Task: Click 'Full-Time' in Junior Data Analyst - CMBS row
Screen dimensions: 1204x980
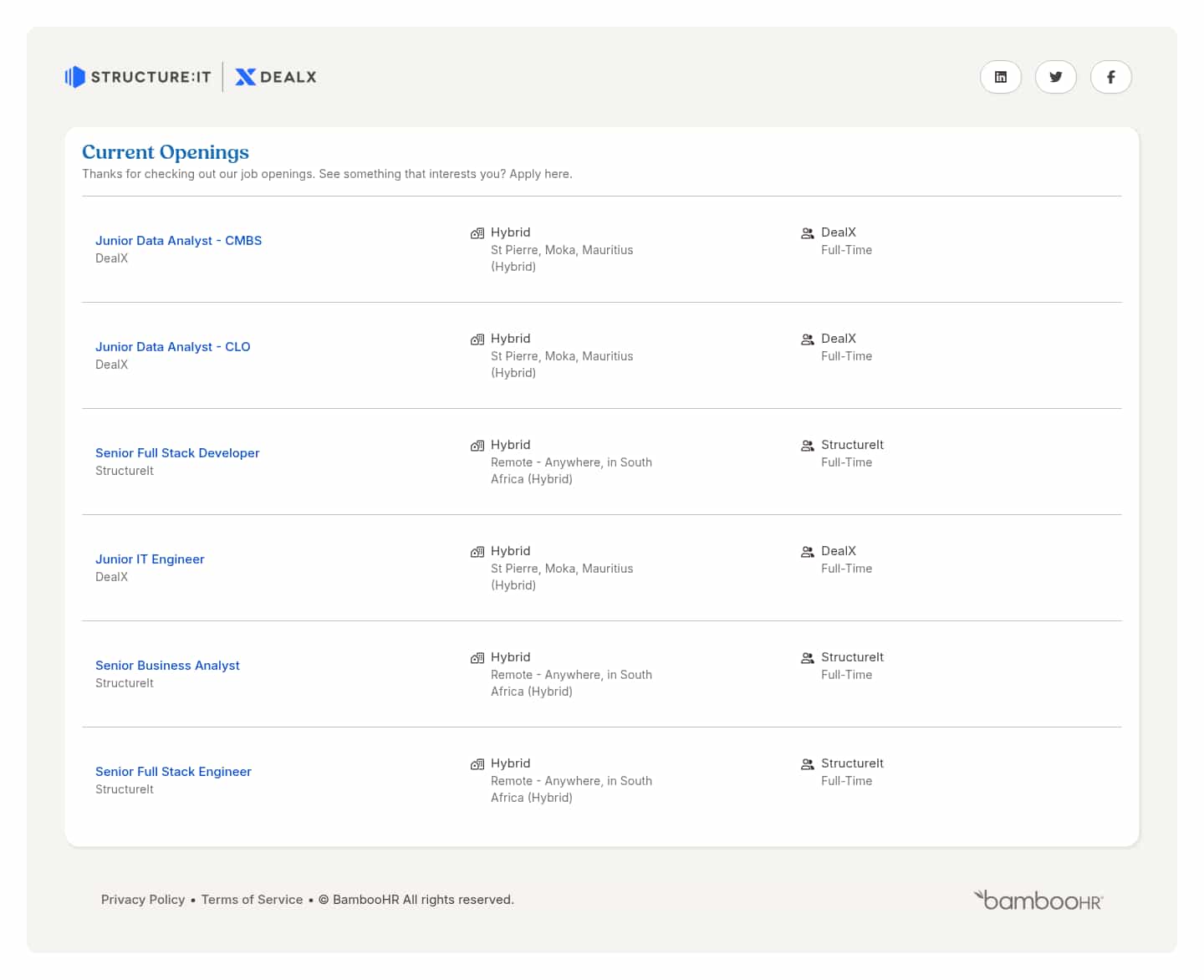Action: [x=846, y=250]
